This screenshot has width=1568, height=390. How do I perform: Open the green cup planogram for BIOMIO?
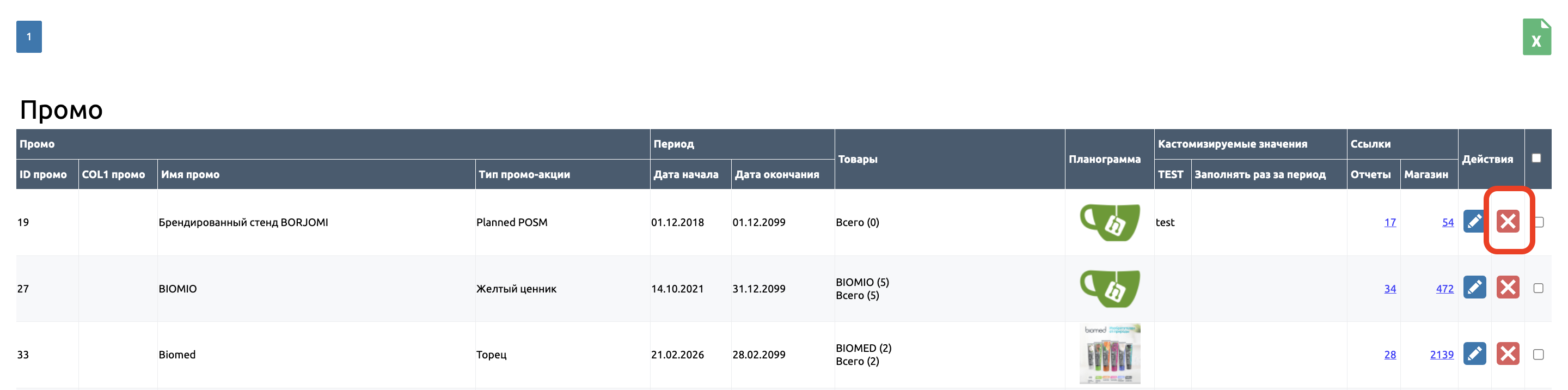(x=1110, y=288)
